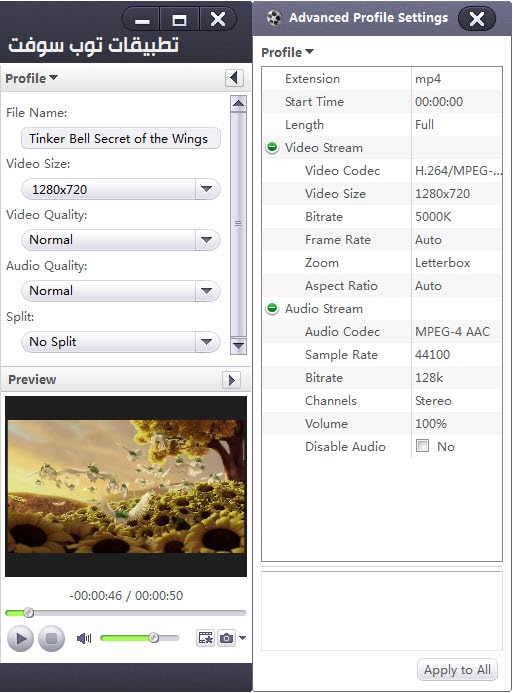This screenshot has width=513, height=693.
Task: Close the Advanced Profile Settings window
Action: [477, 19]
